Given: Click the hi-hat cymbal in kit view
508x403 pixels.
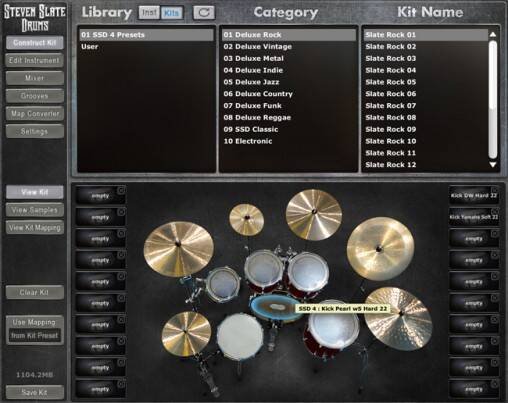Looking at the screenshot, I should click(186, 332).
